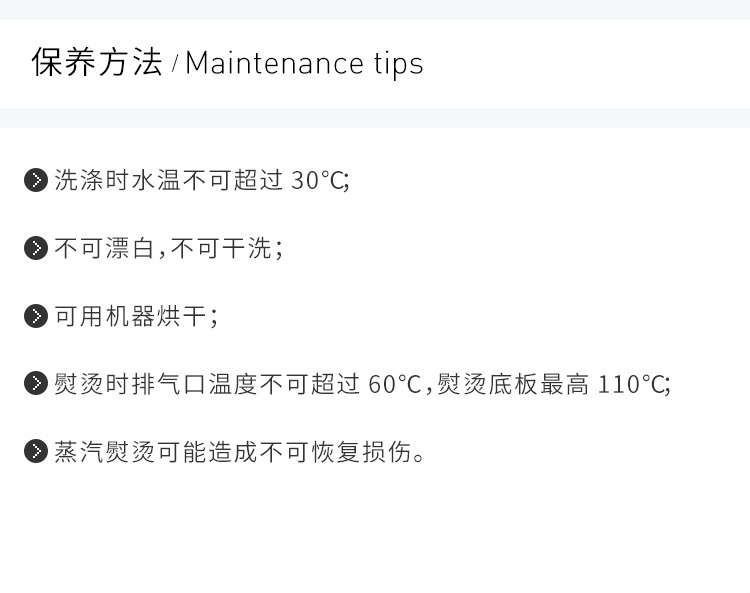Image resolution: width=750 pixels, height=593 pixels.
Task: Click arrow bullet beside 可用机器烘干 line
Action: (36, 316)
